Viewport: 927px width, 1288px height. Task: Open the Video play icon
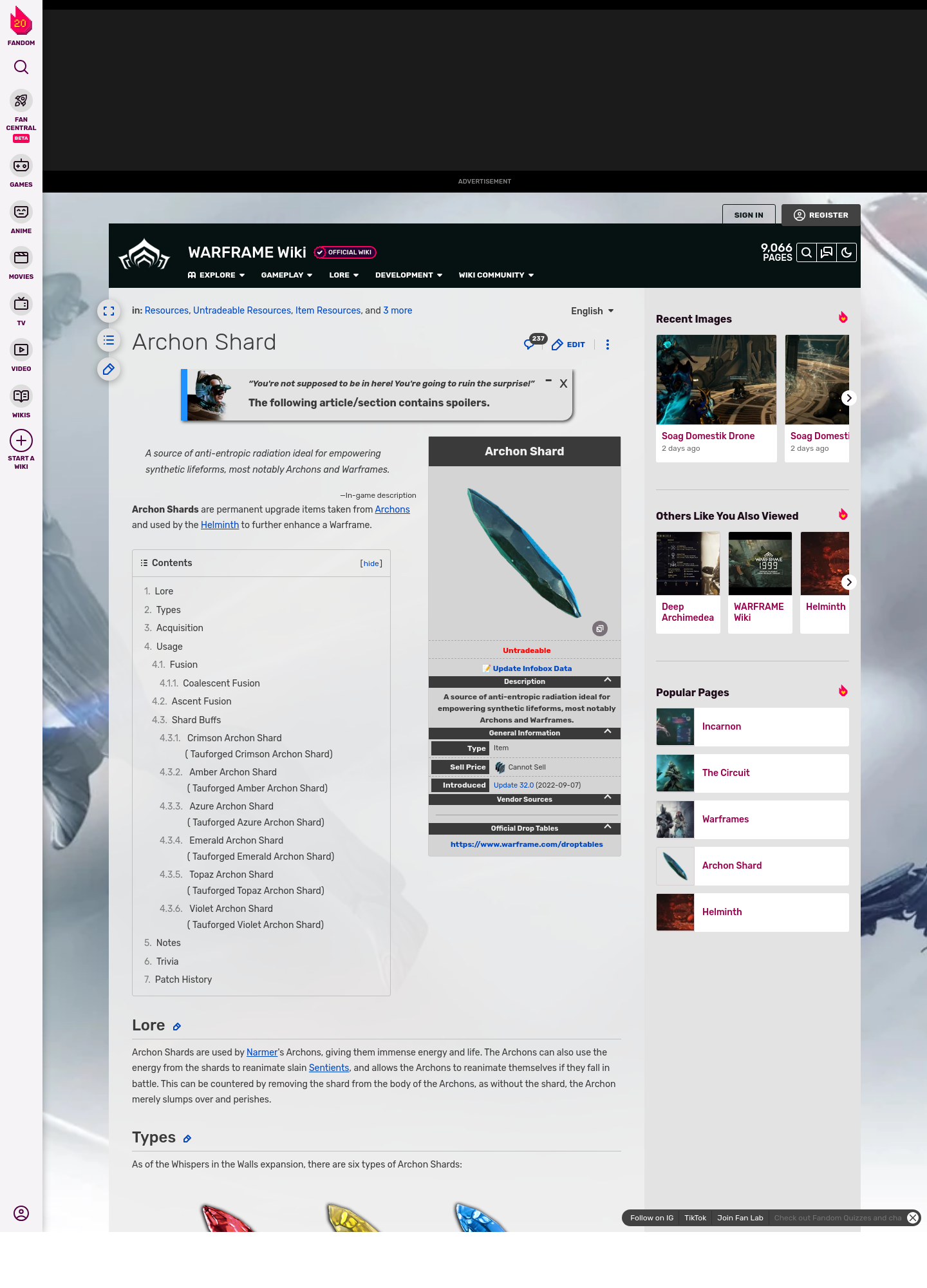[x=21, y=350]
